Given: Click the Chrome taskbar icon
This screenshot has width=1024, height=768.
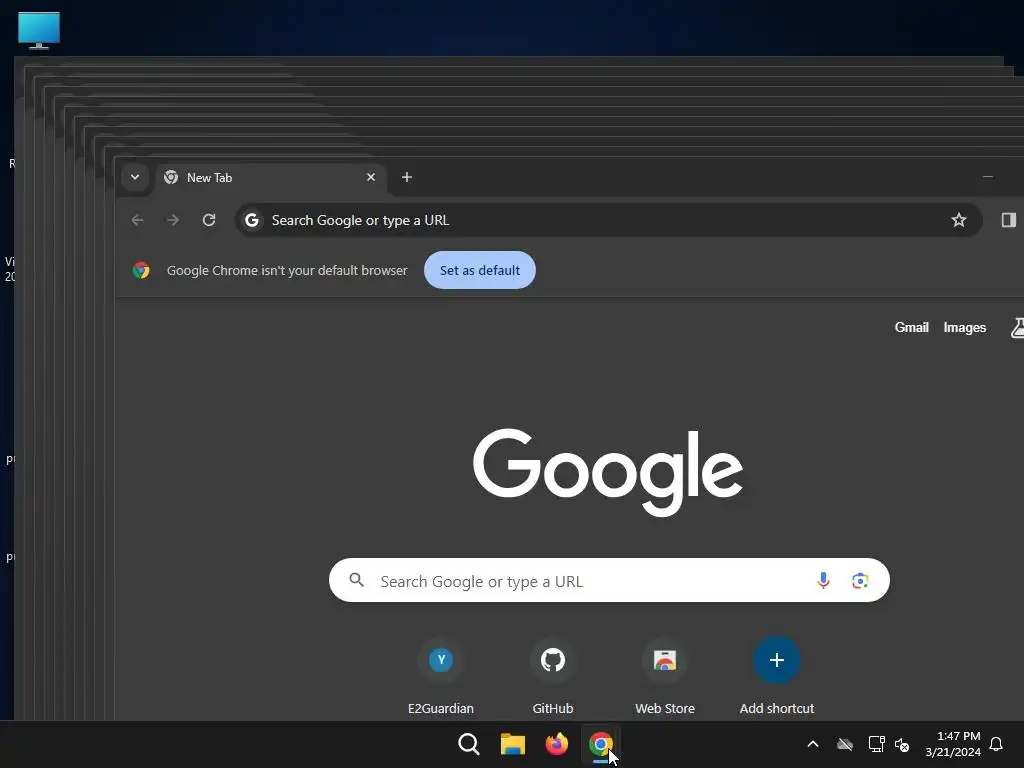Looking at the screenshot, I should coord(601,744).
